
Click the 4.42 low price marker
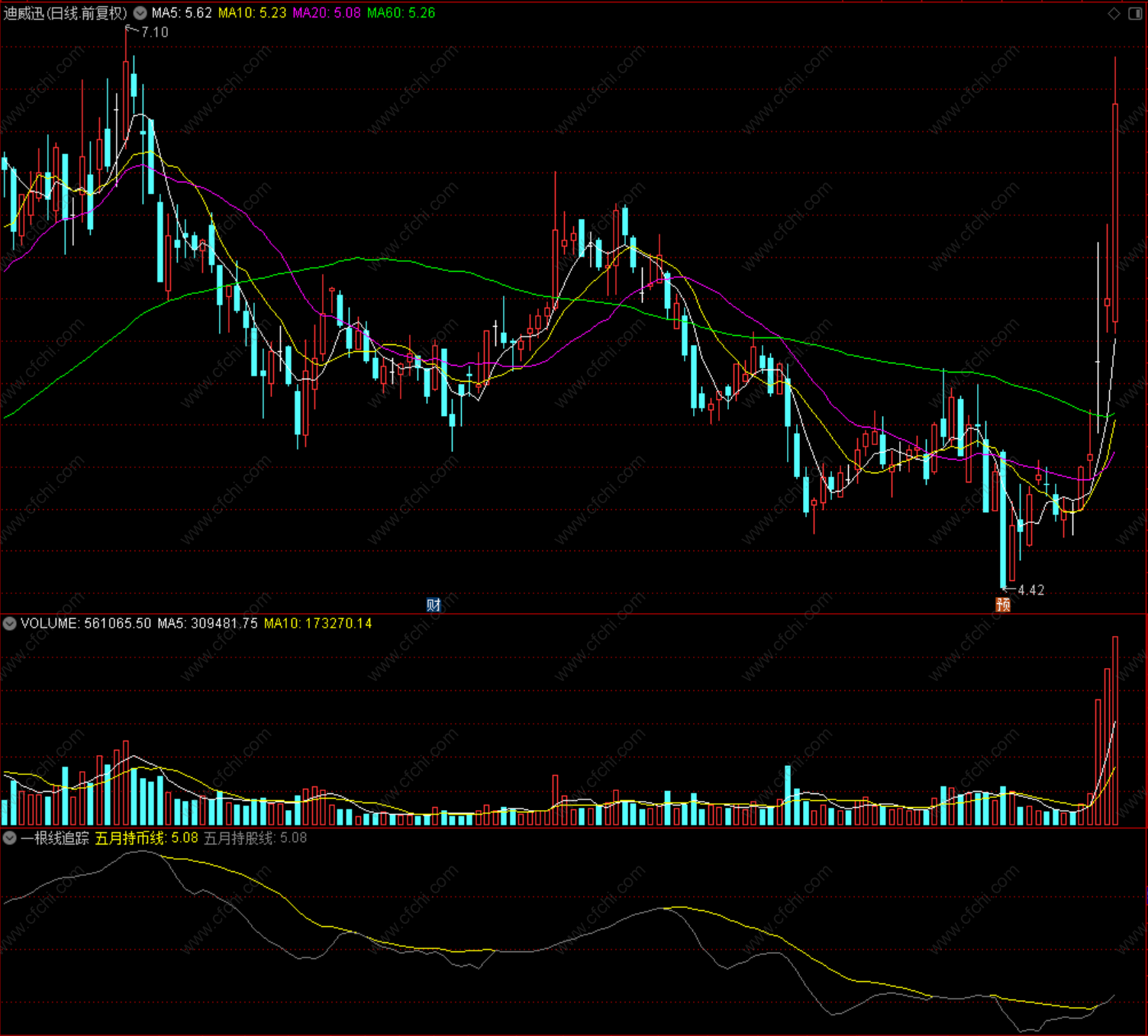click(x=1031, y=590)
